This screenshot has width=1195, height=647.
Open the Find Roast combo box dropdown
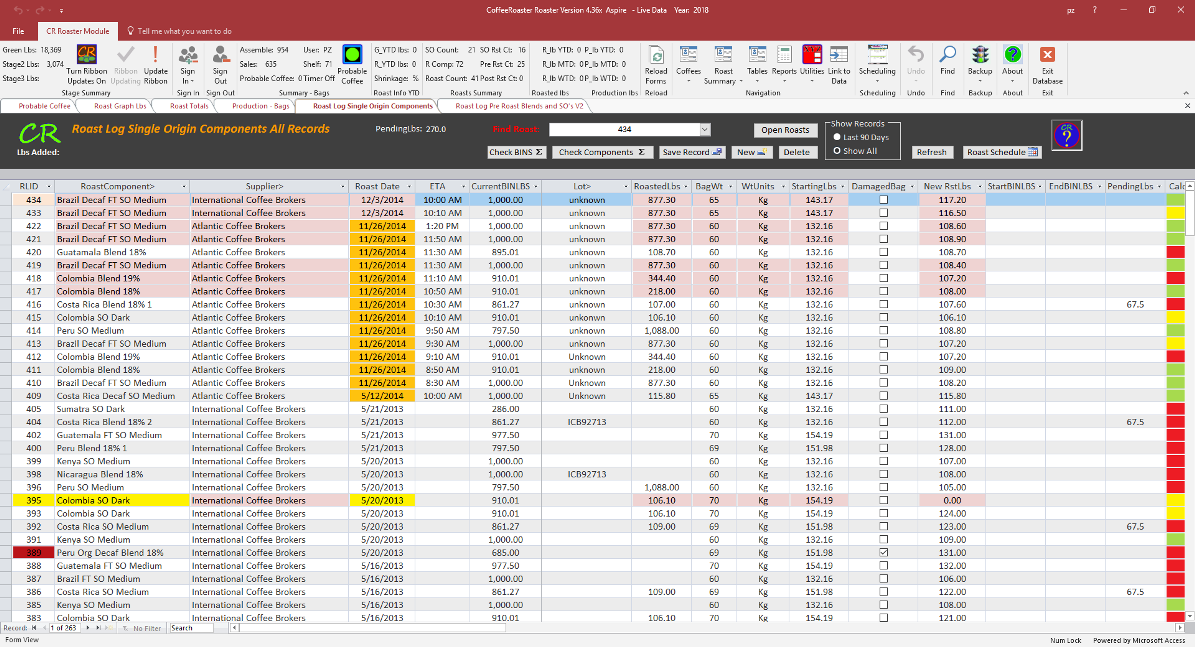pos(704,130)
